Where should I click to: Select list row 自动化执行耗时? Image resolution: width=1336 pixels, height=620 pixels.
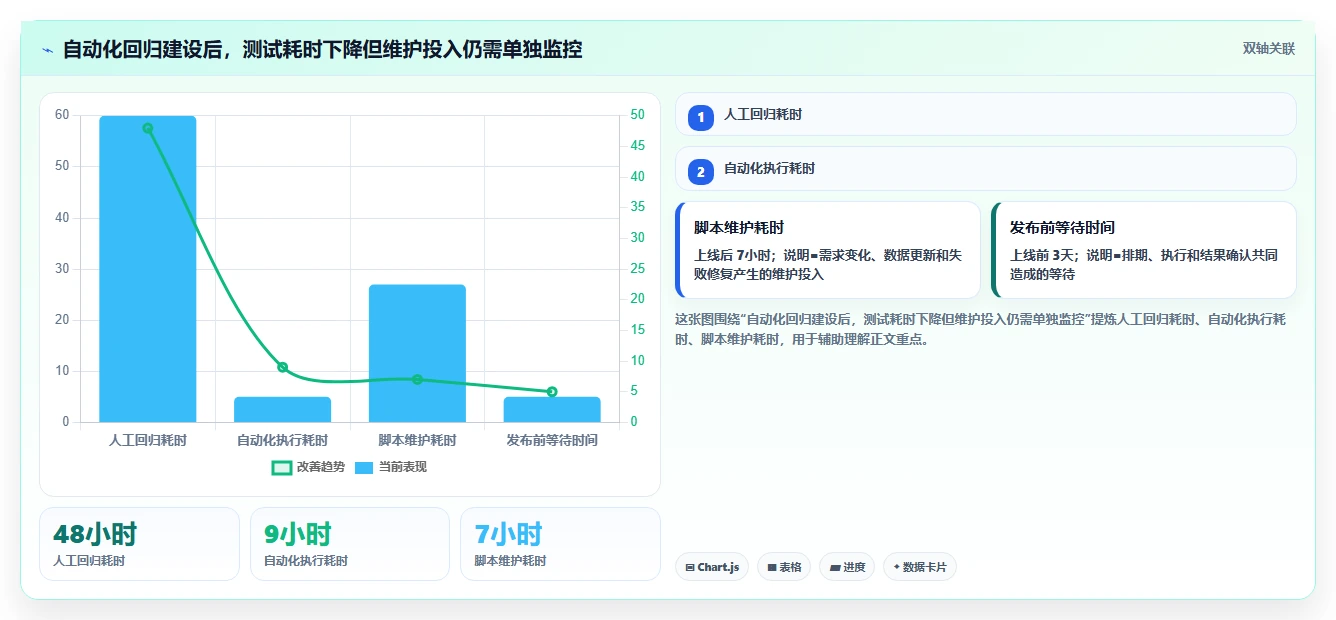[986, 168]
